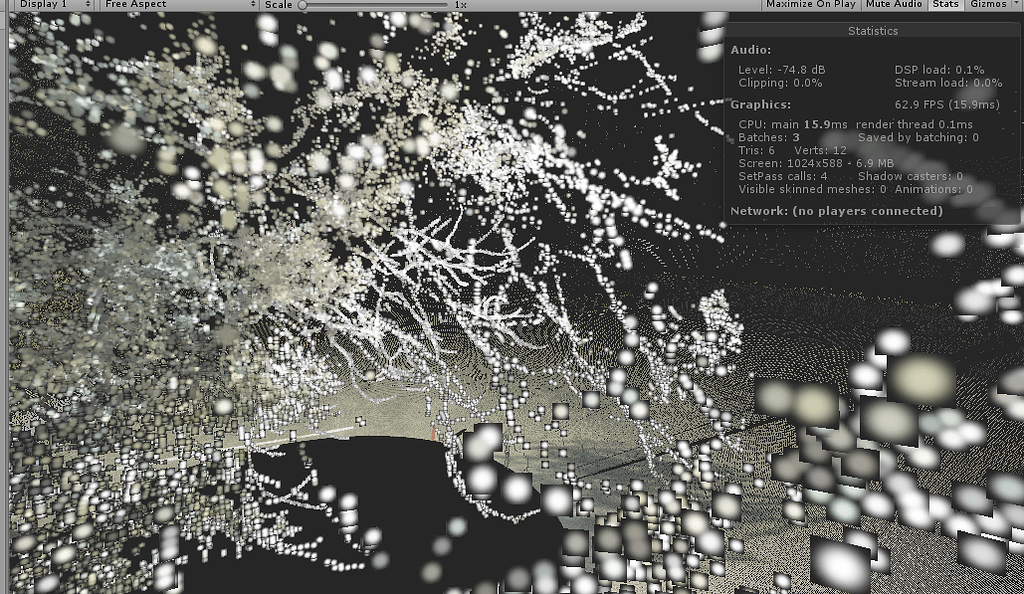Click the Stats toolbar label
Image resolution: width=1024 pixels, height=594 pixels.
tap(944, 4)
